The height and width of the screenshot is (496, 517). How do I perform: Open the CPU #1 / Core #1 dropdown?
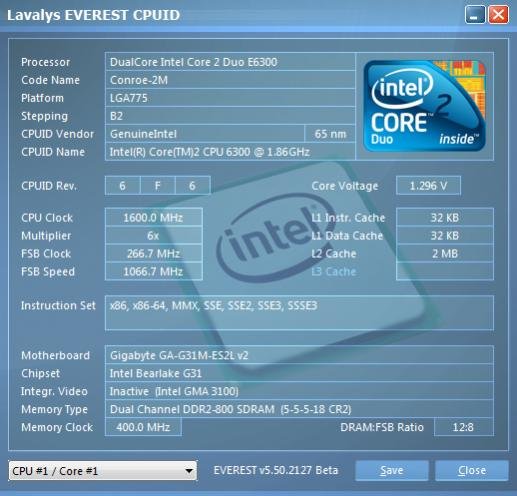tap(103, 471)
